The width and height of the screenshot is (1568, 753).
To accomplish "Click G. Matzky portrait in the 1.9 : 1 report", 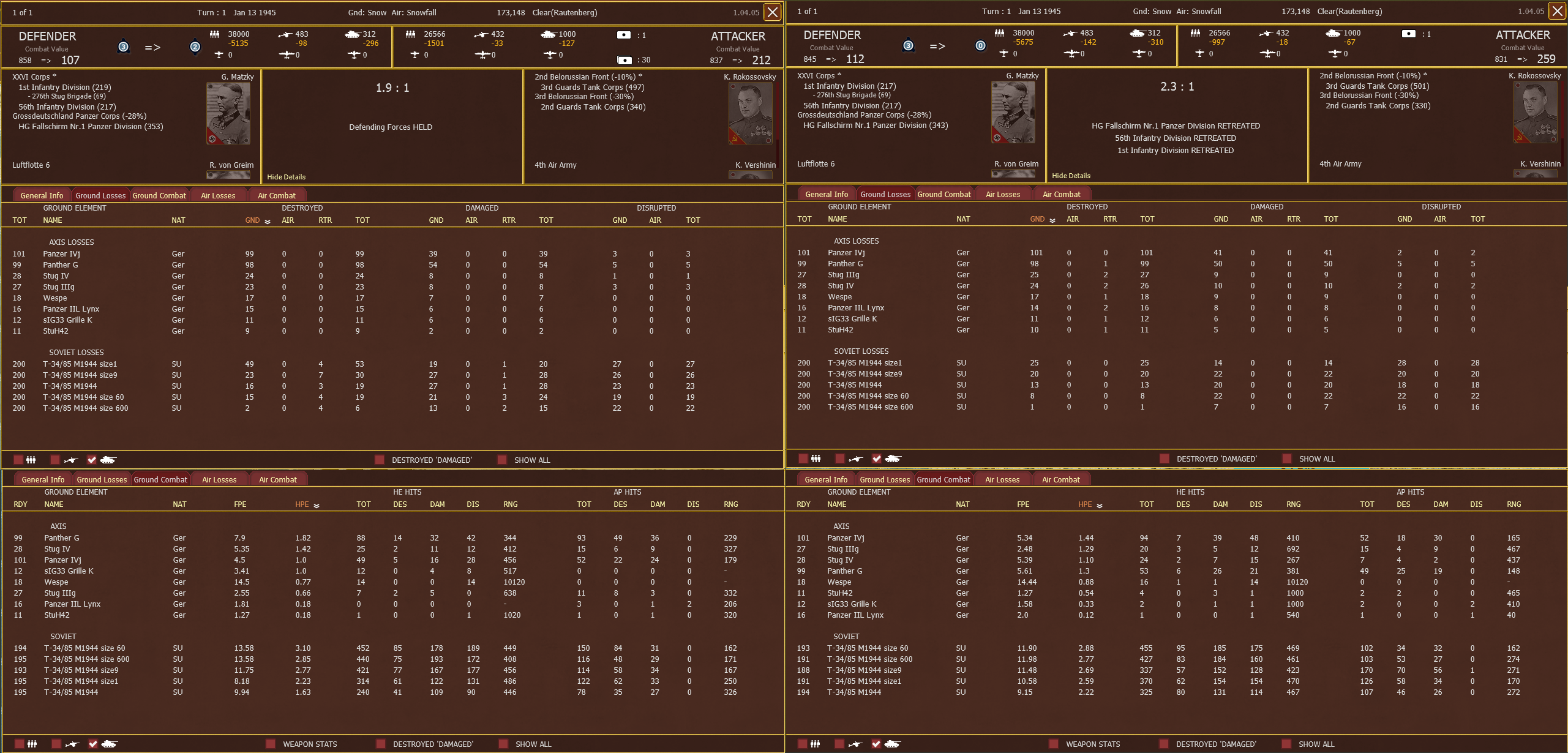I will tap(228, 113).
